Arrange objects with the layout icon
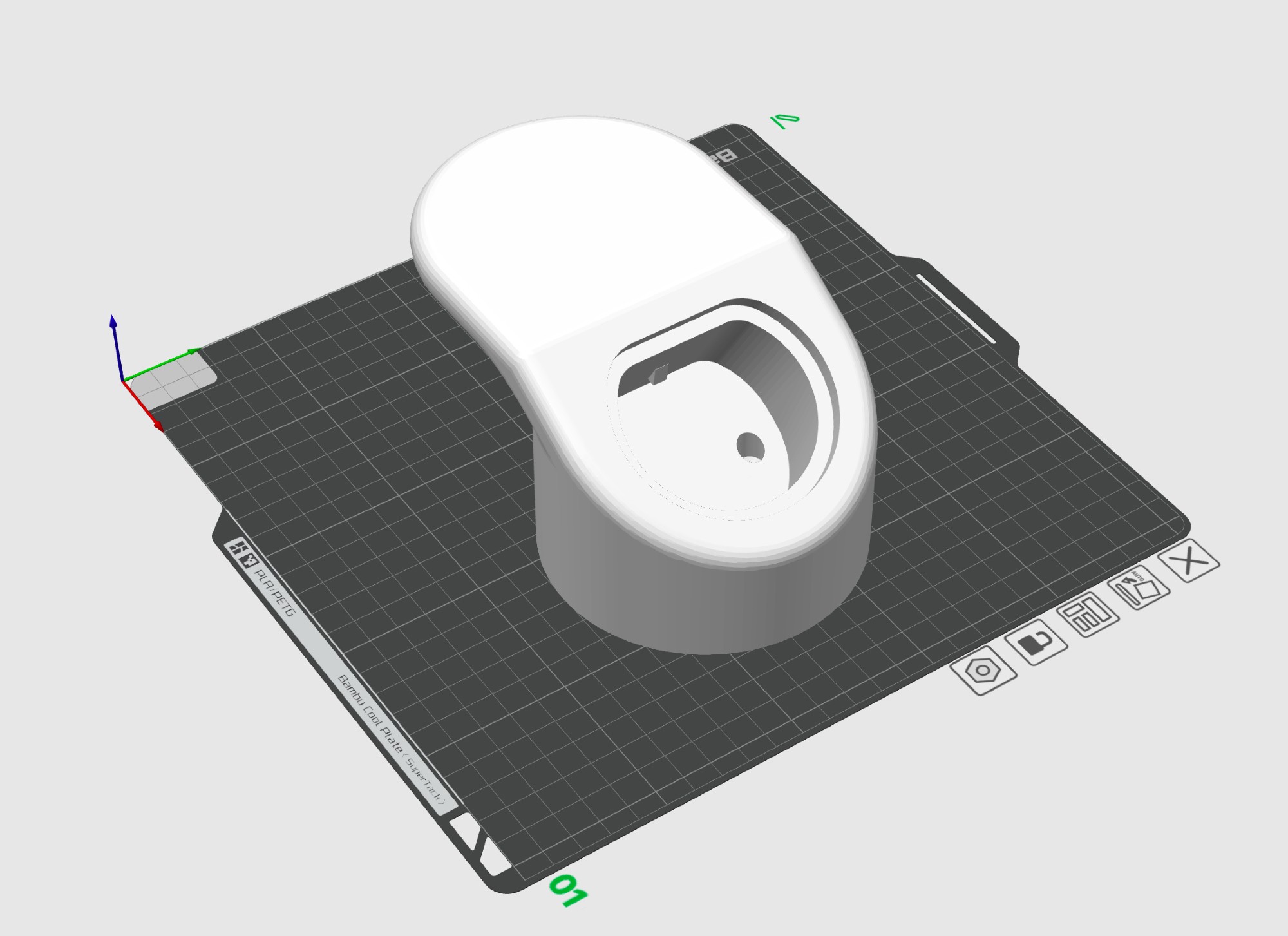 [x=1088, y=615]
